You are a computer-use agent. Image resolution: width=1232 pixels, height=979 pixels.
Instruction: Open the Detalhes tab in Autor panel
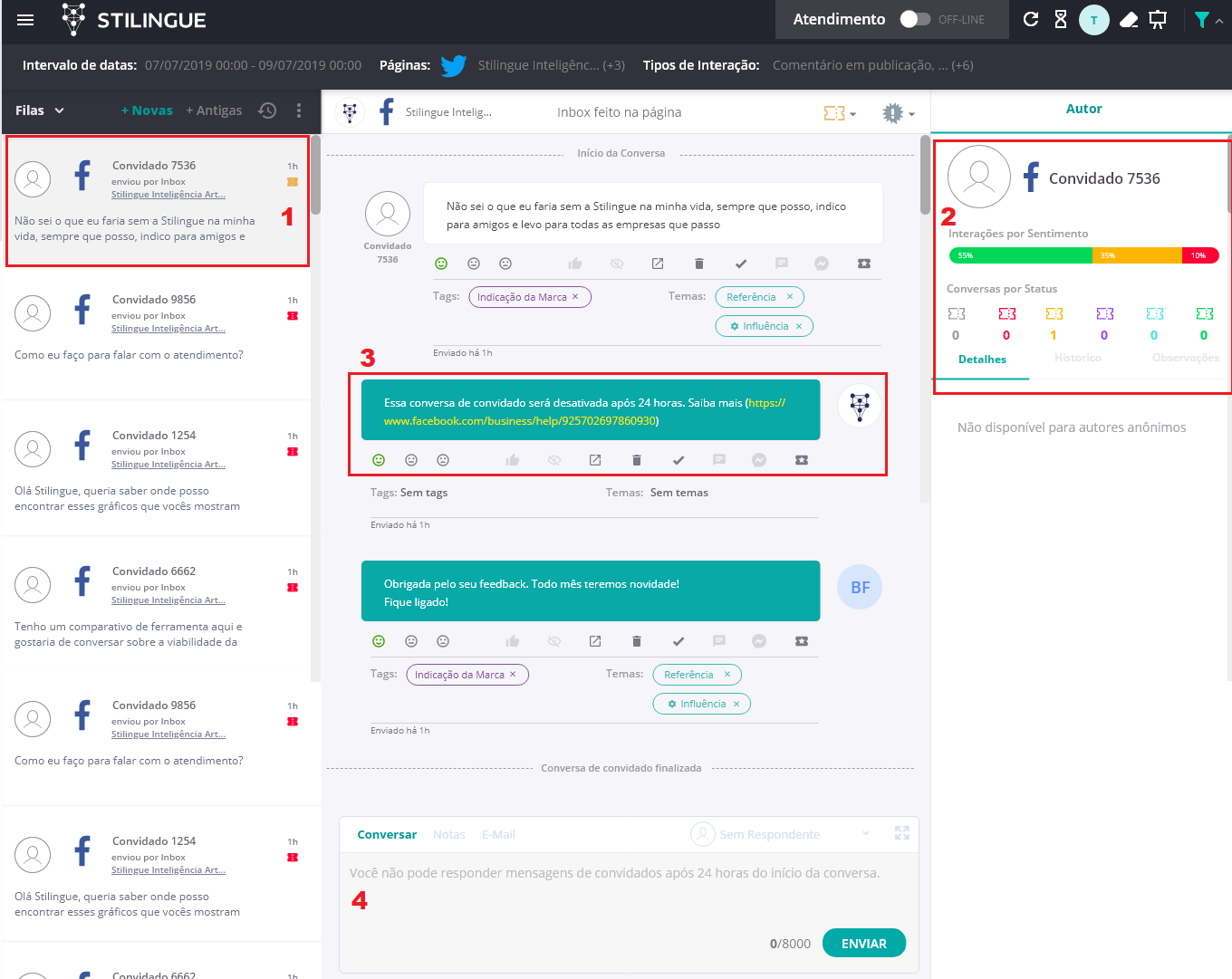pyautogui.click(x=982, y=360)
